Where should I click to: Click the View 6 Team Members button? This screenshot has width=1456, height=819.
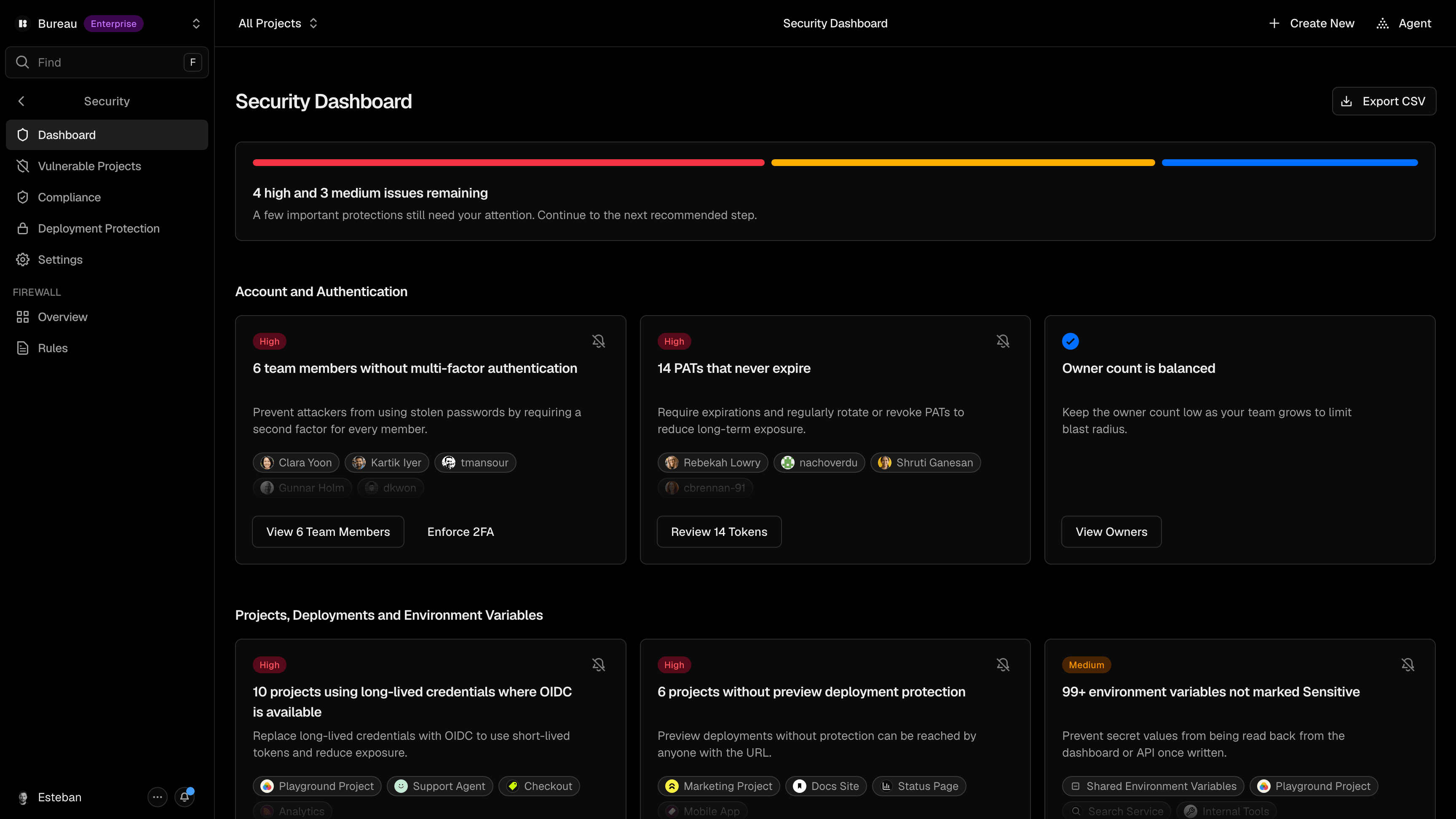(x=328, y=532)
